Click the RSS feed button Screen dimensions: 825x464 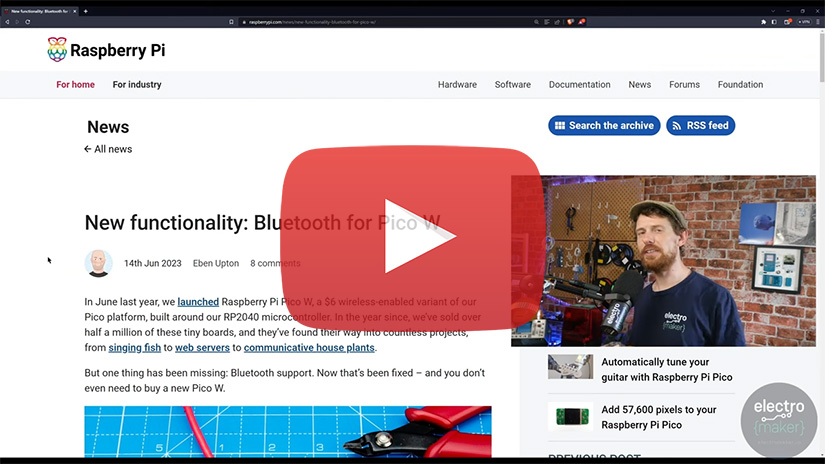[x=700, y=125]
